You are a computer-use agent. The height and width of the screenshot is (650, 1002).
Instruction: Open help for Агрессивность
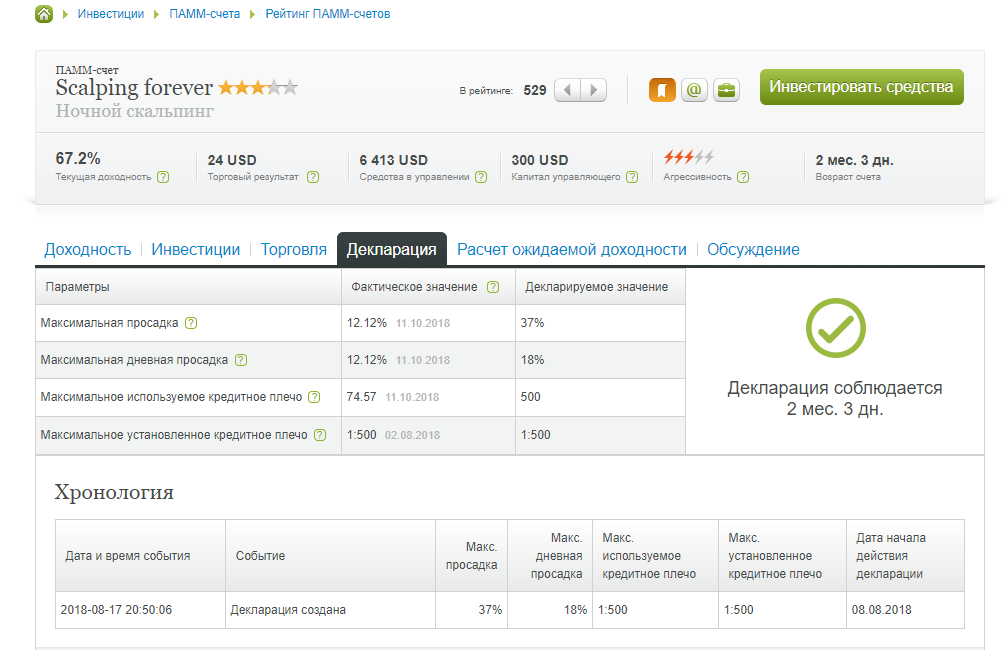coord(743,177)
